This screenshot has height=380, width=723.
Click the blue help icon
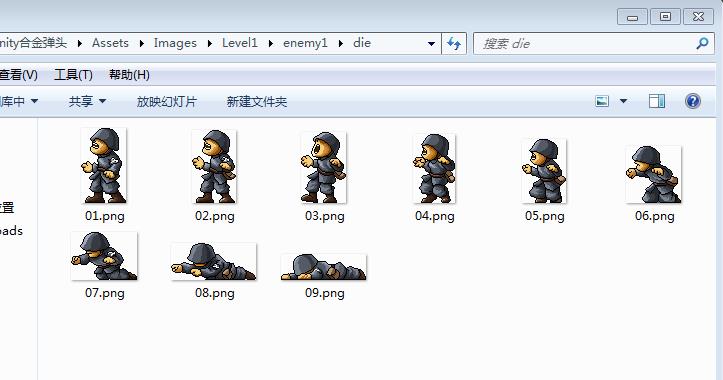tap(693, 101)
